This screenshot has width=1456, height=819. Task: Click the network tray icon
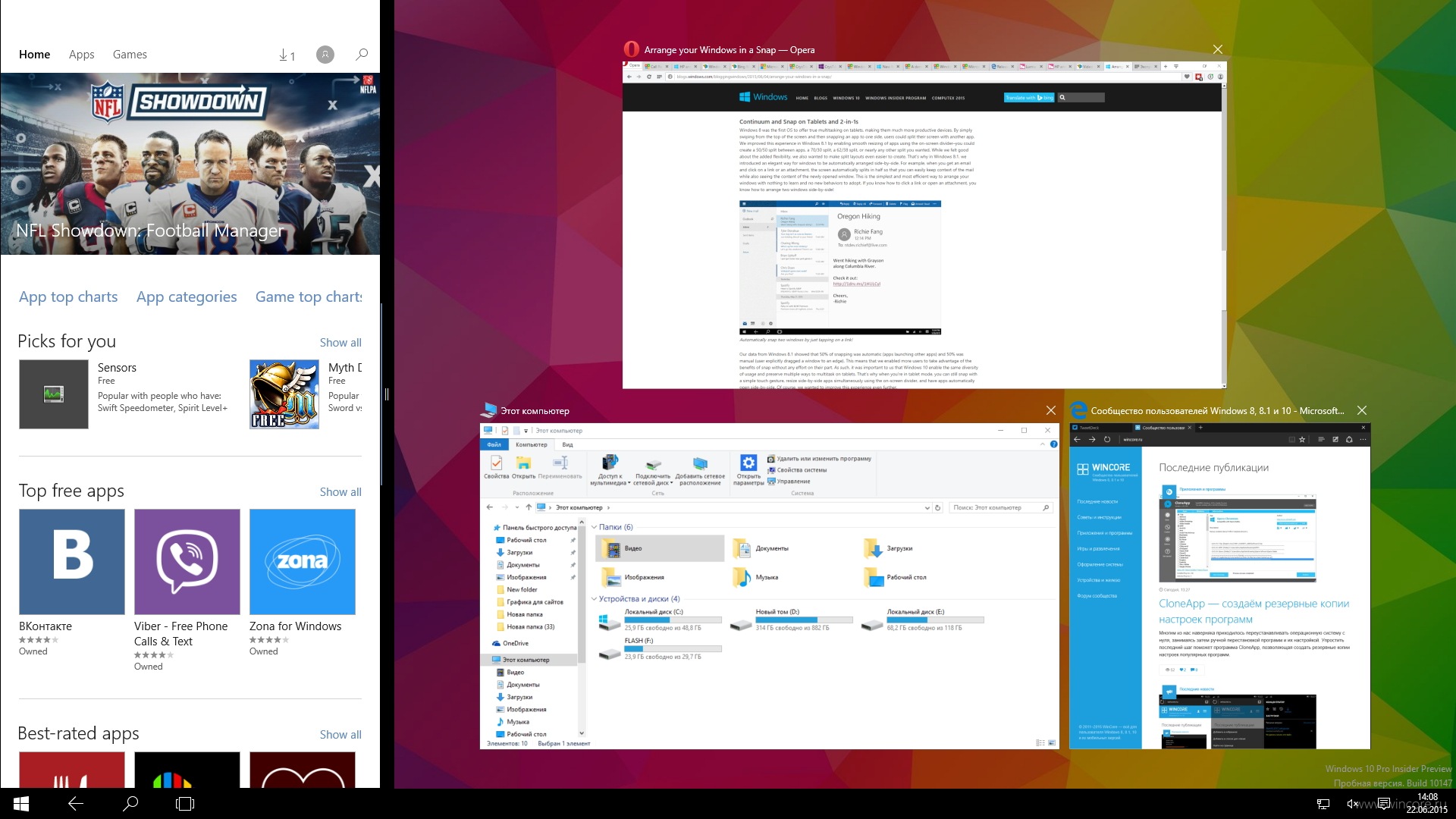[1323, 804]
